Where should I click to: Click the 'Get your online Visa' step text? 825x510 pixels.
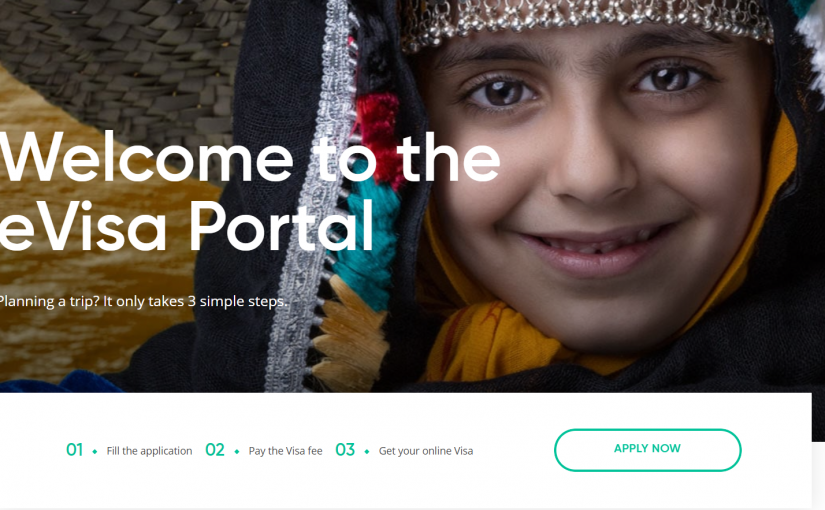pyautogui.click(x=426, y=451)
